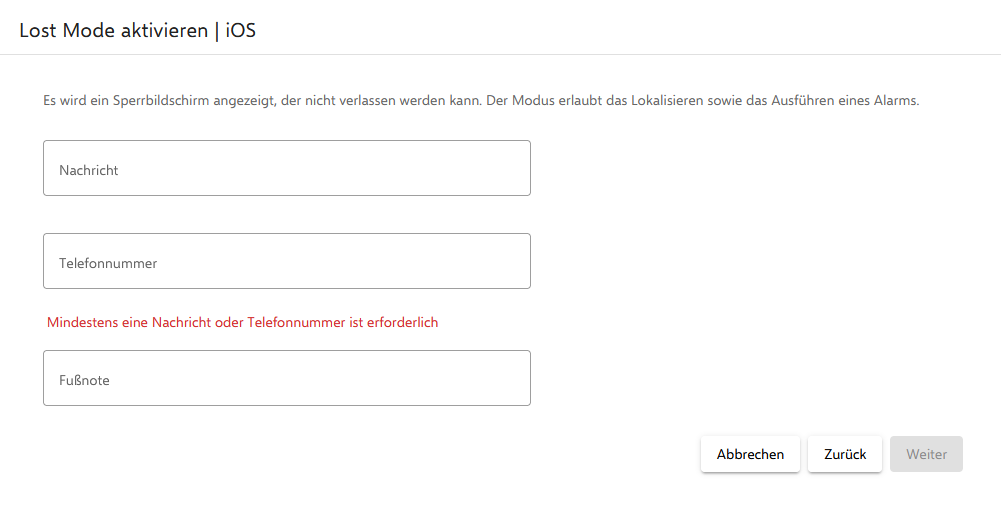Click the red validation error message
This screenshot has height=520, width=1001.
point(242,323)
